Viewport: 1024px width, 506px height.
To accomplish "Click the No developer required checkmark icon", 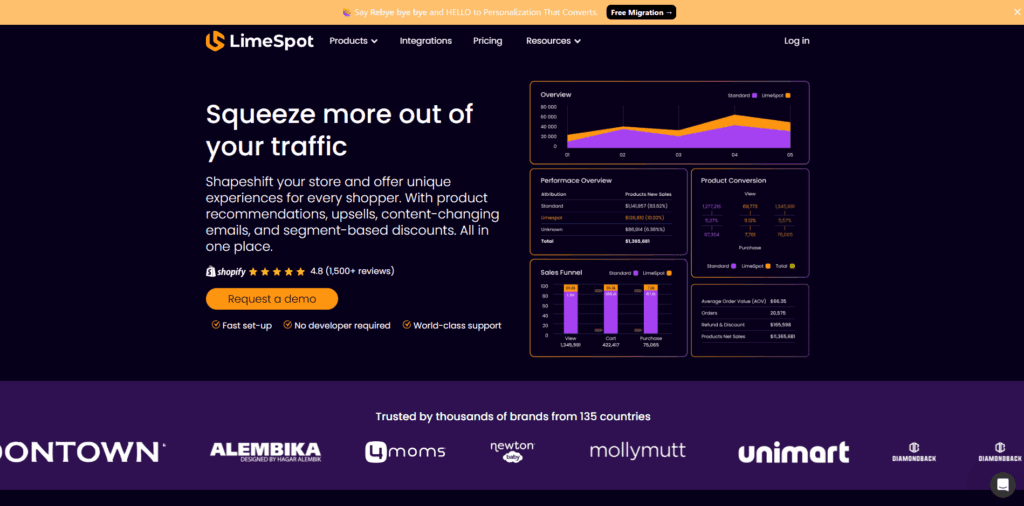I will tap(287, 324).
